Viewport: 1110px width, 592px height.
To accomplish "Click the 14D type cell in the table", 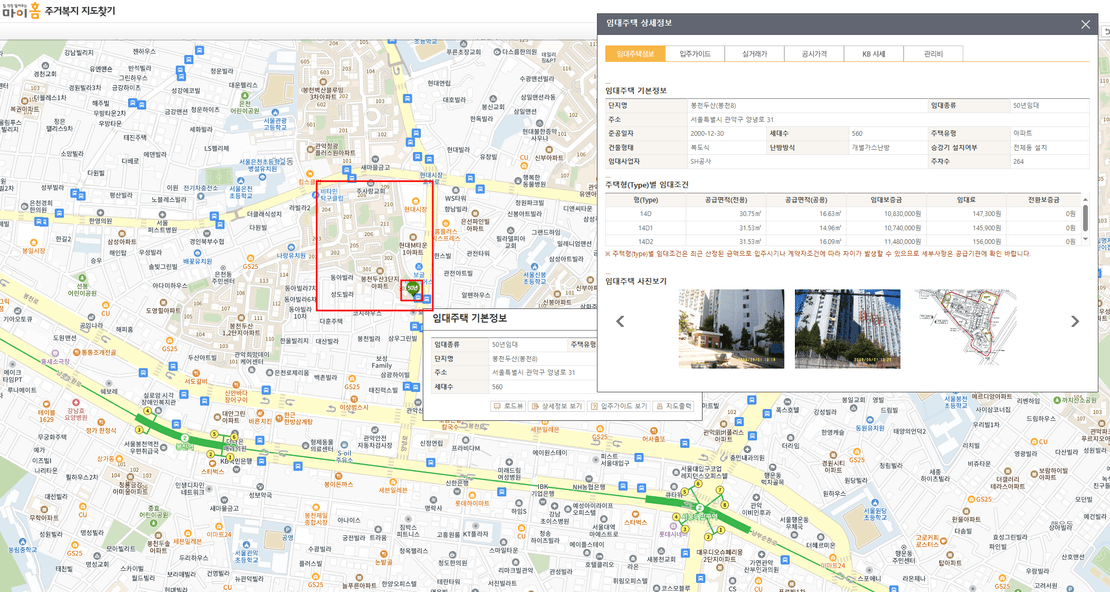I will pyautogui.click(x=646, y=213).
